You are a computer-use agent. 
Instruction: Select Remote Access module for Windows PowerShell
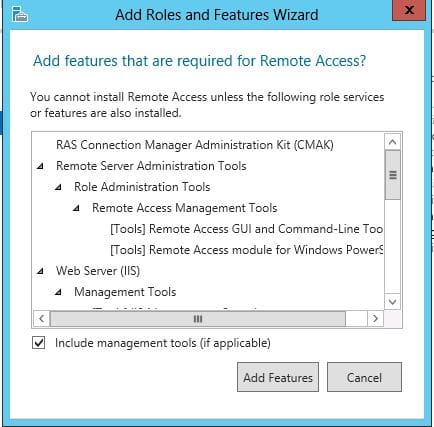pos(247,250)
